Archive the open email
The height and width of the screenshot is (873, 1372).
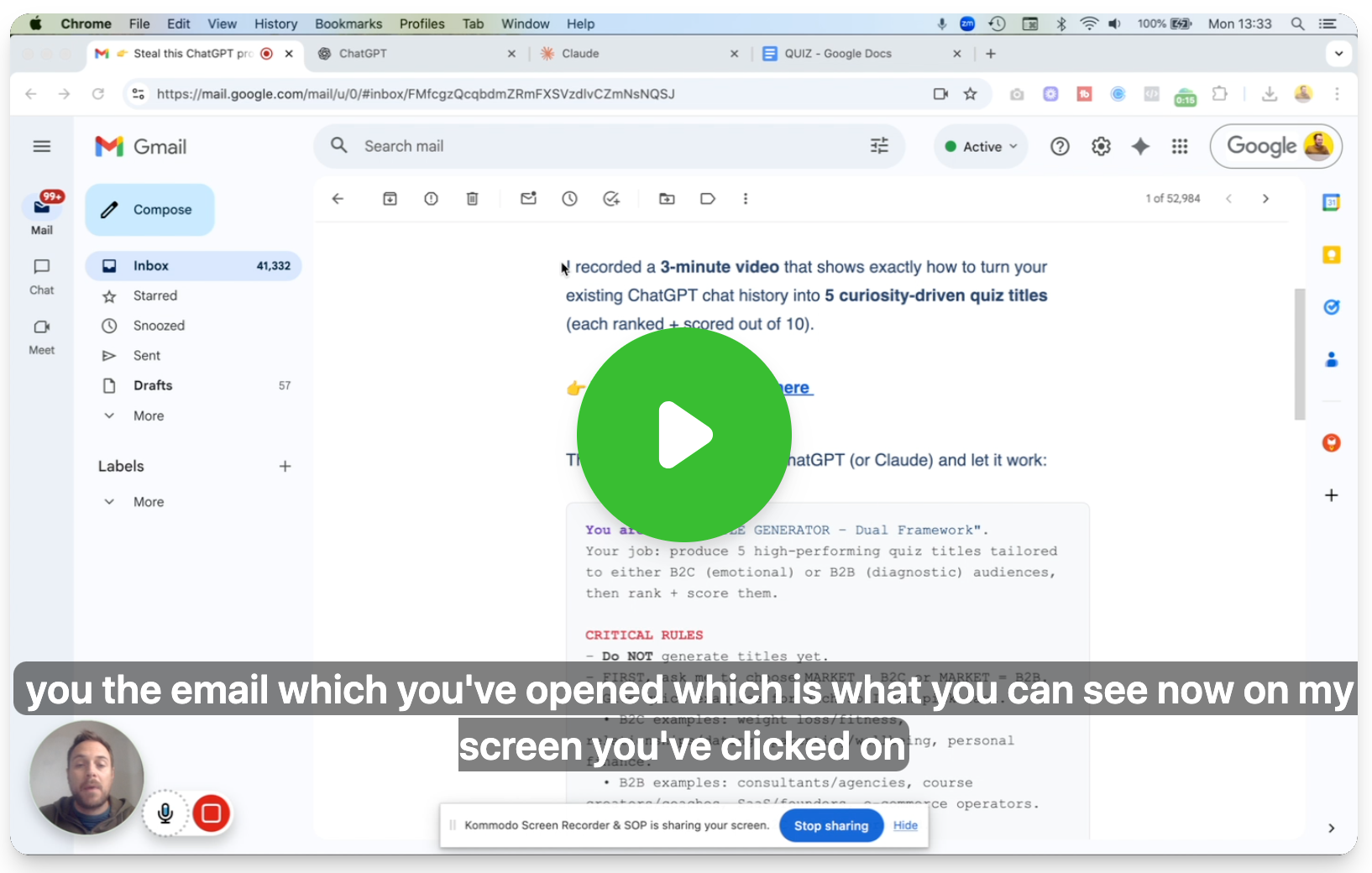[x=390, y=199]
